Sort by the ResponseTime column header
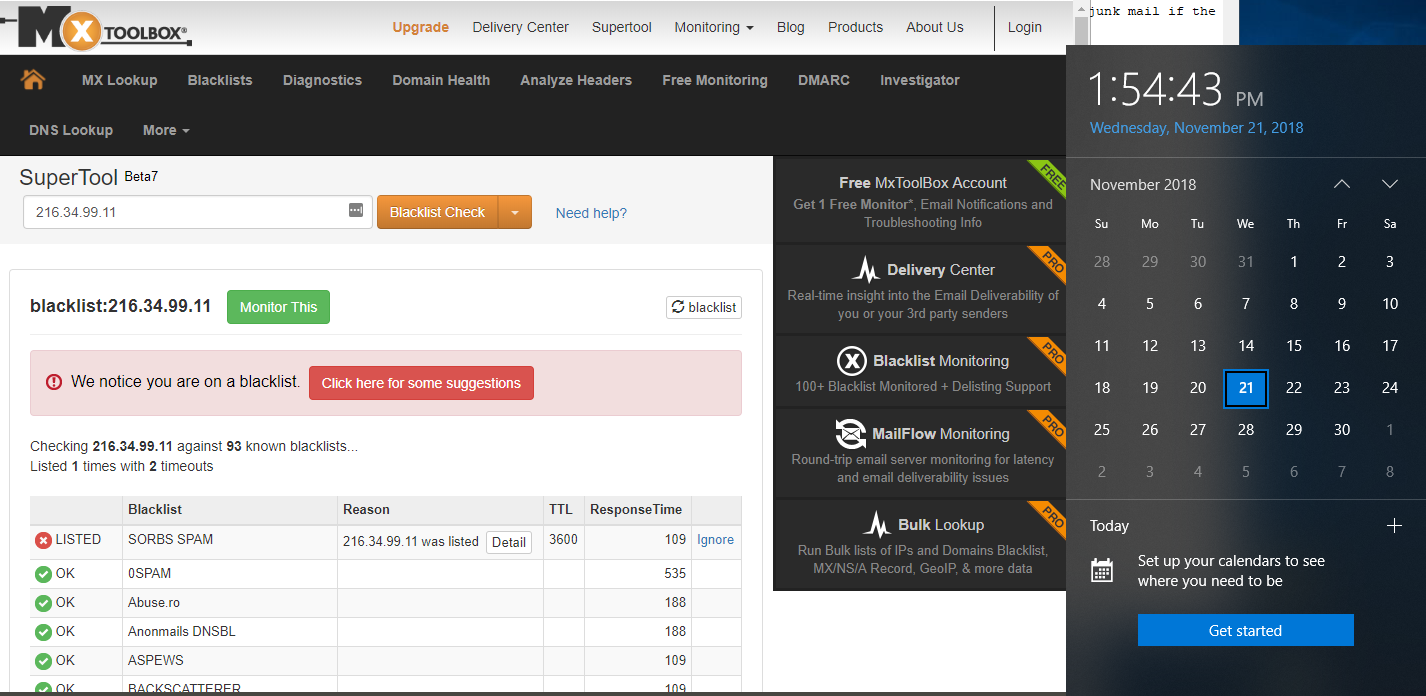Screen dimensions: 1426x696 pos(636,509)
